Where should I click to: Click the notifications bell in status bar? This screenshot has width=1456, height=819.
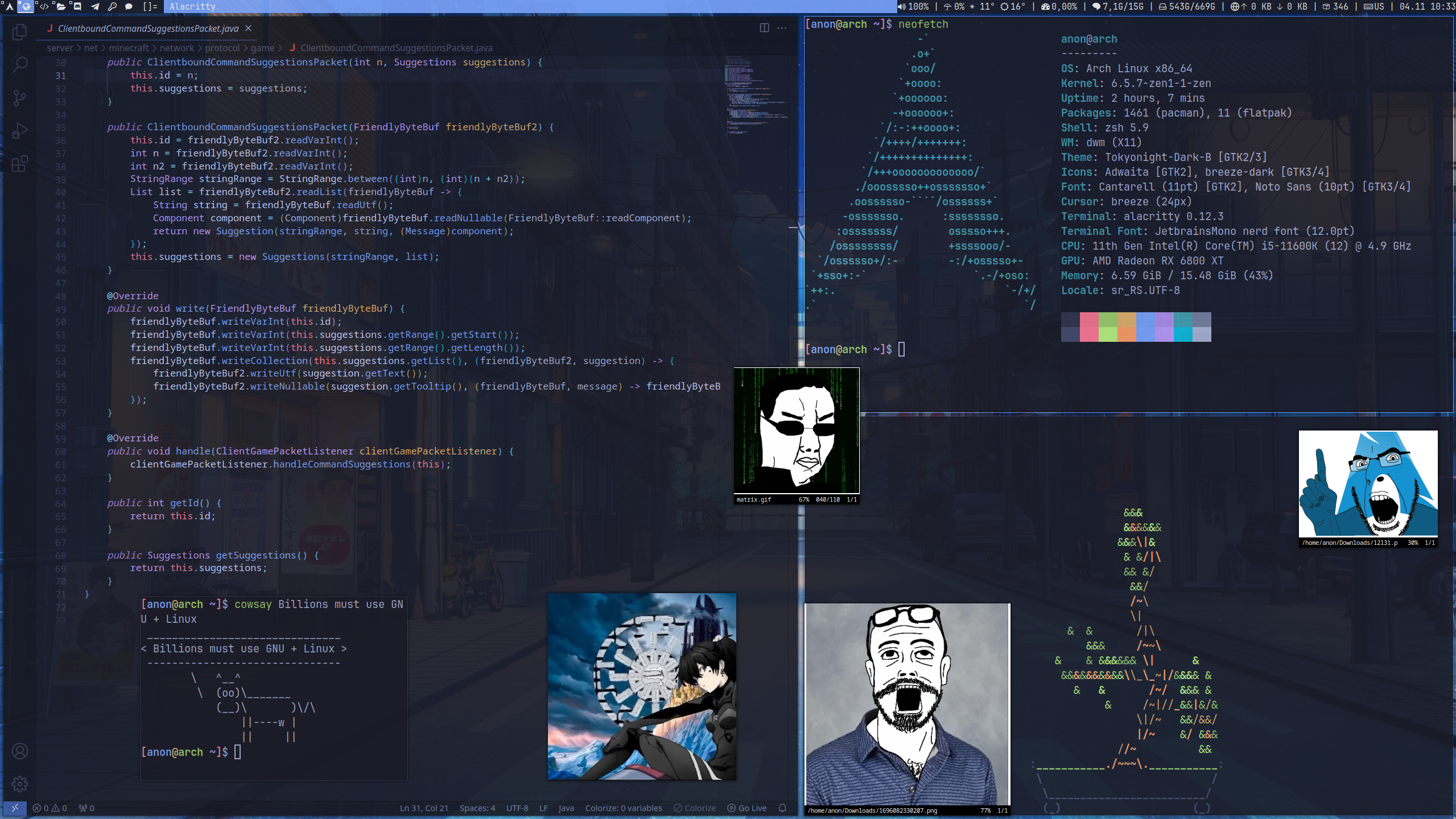[782, 808]
